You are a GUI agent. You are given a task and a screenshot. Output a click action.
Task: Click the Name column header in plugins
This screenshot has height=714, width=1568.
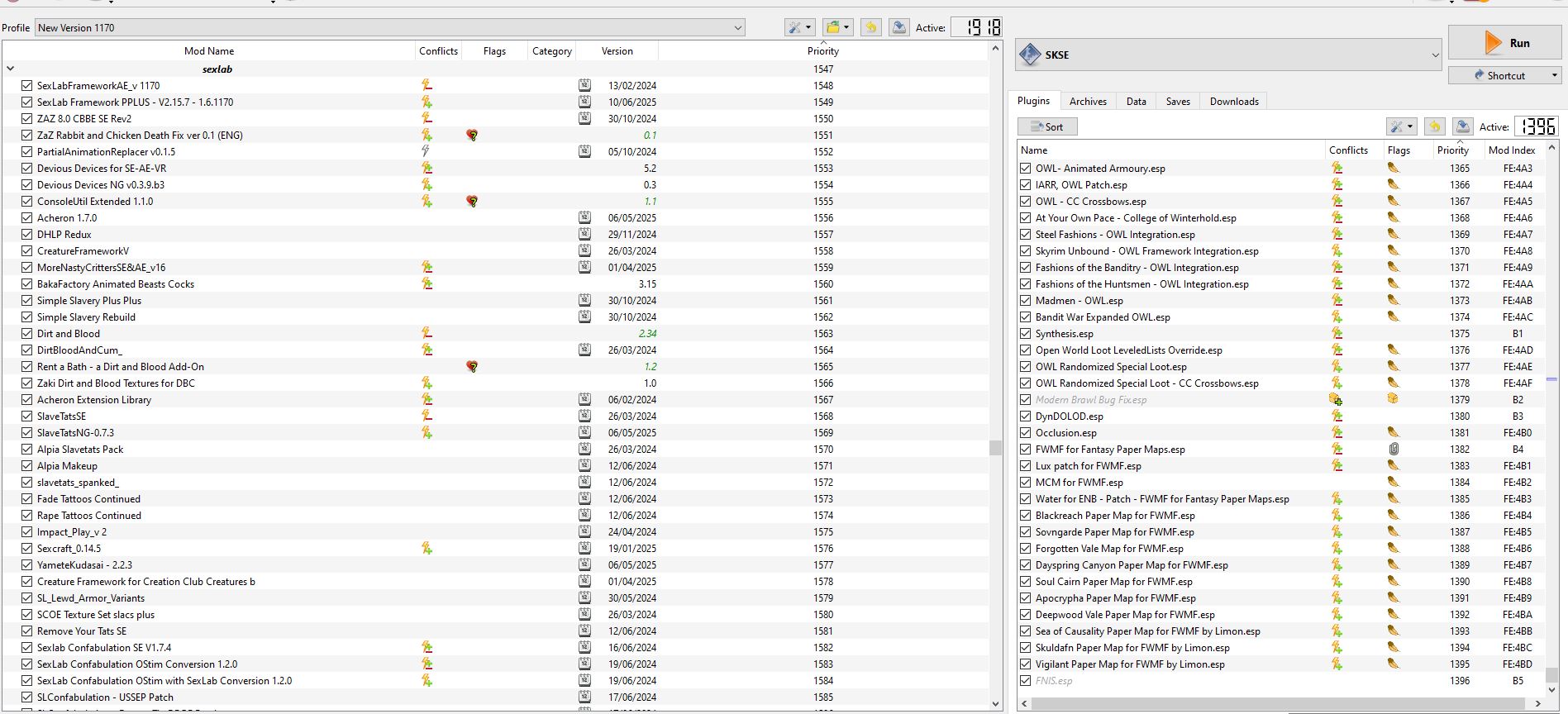(1171, 150)
